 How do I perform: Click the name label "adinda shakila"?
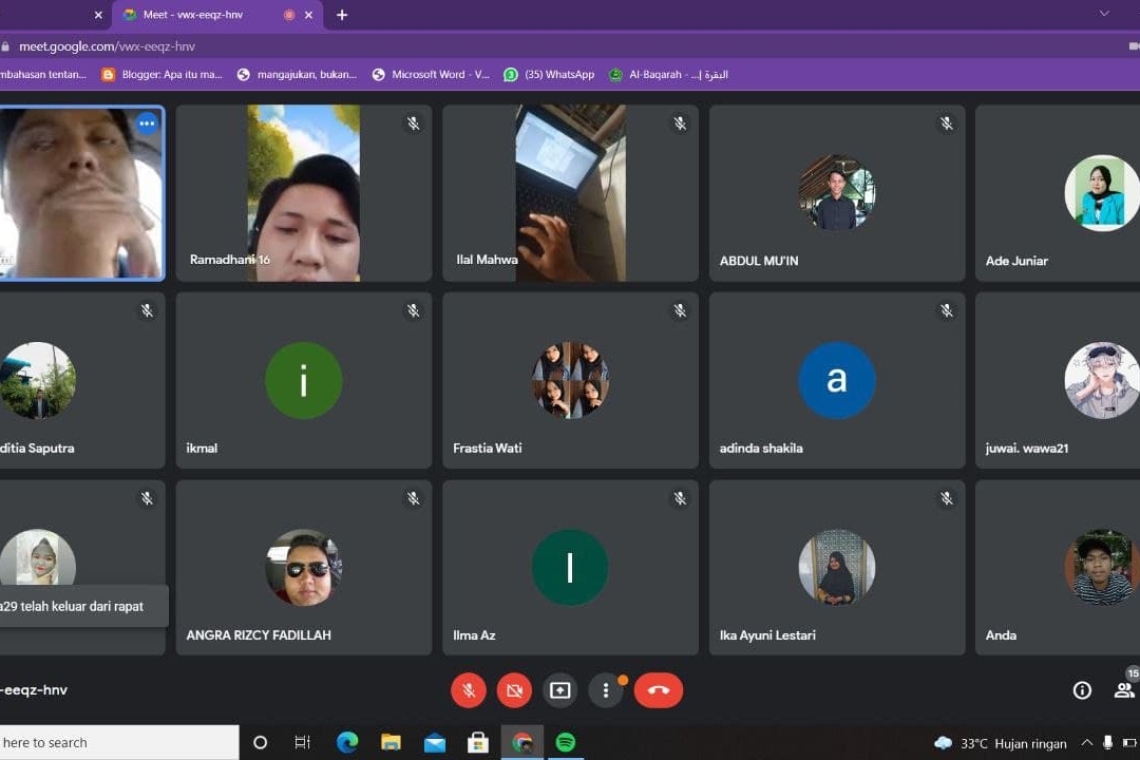point(761,448)
